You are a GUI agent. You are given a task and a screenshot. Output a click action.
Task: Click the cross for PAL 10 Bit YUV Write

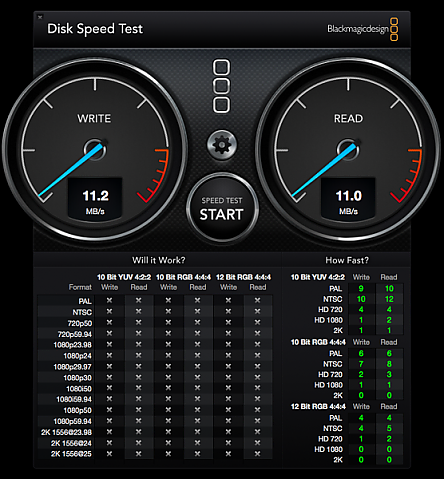[x=109, y=300]
